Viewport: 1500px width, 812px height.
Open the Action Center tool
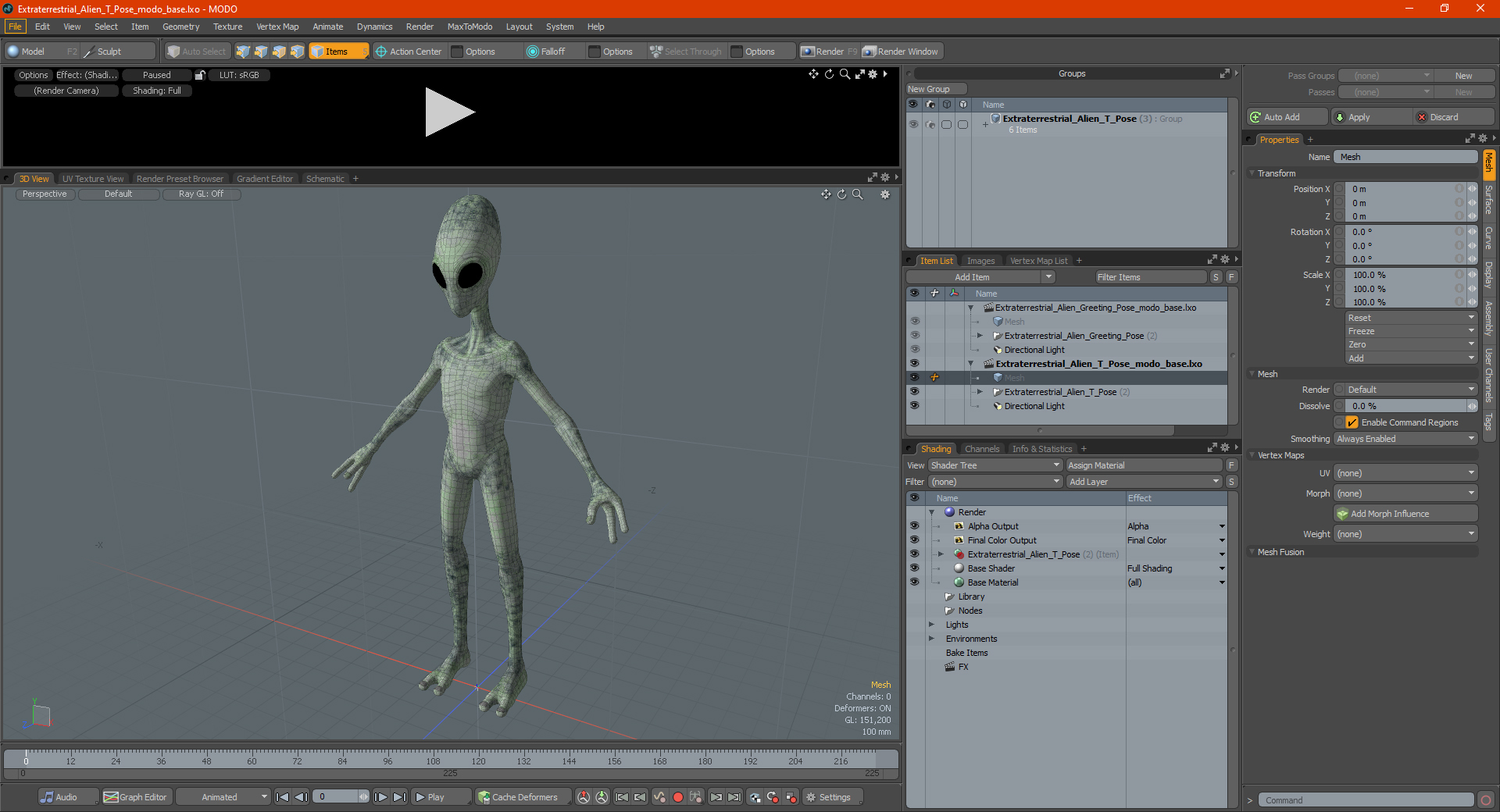(409, 52)
